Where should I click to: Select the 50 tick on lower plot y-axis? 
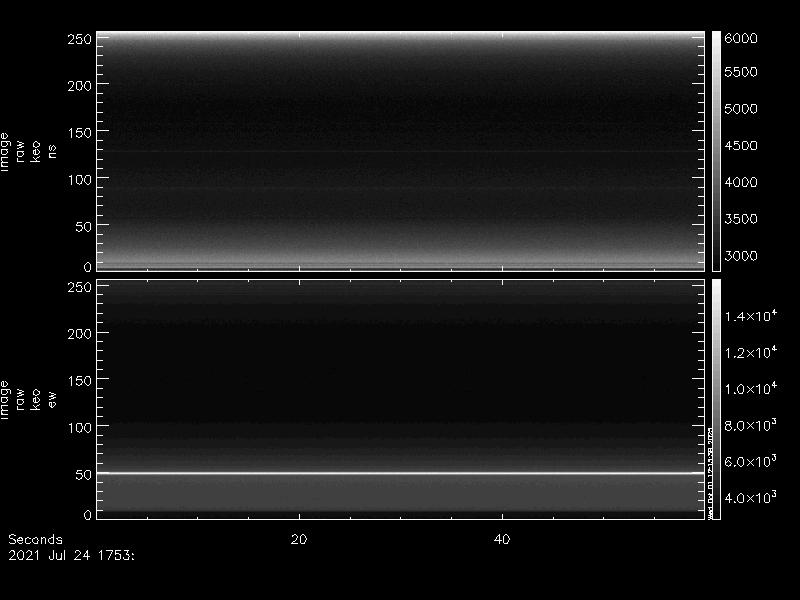click(83, 473)
